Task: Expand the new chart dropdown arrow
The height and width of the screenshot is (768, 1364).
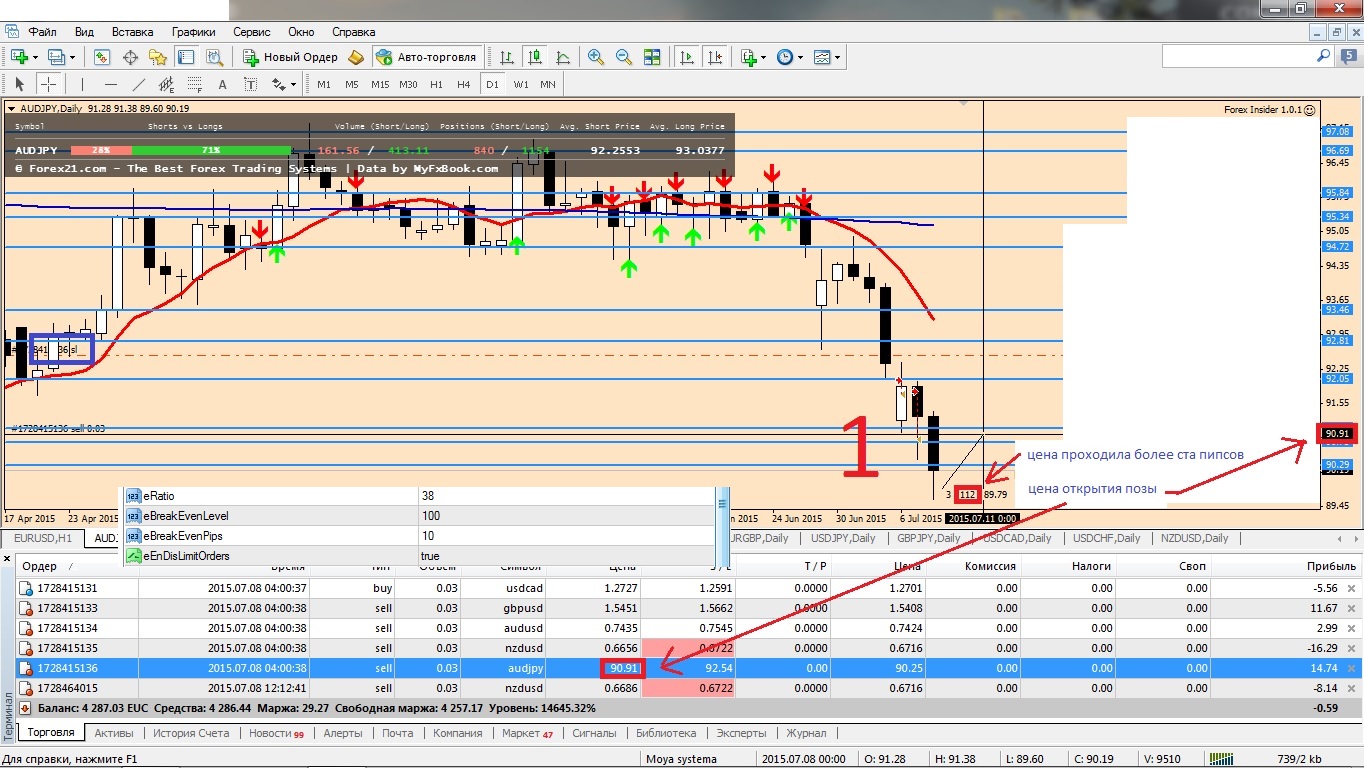Action: (x=36, y=57)
